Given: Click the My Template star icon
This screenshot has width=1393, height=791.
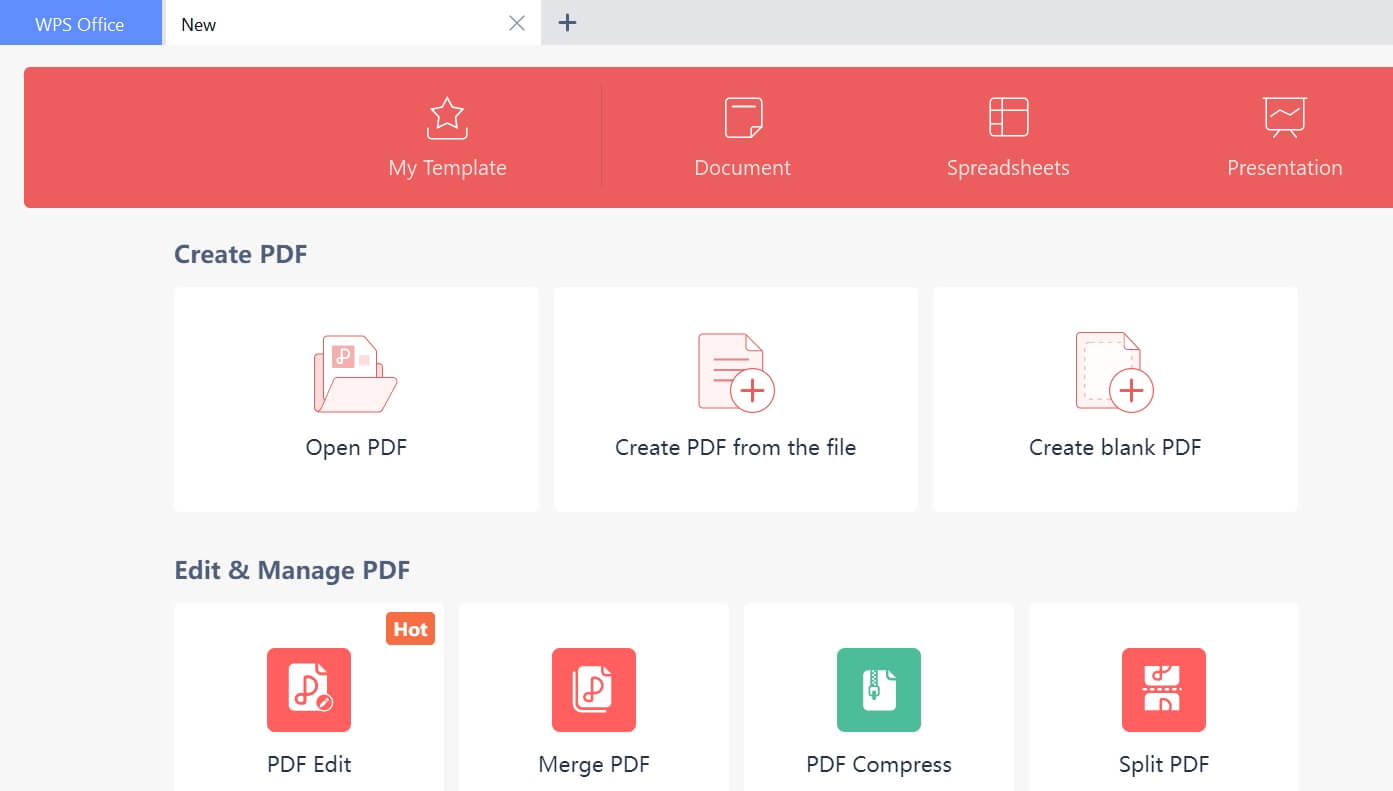Looking at the screenshot, I should (x=447, y=118).
